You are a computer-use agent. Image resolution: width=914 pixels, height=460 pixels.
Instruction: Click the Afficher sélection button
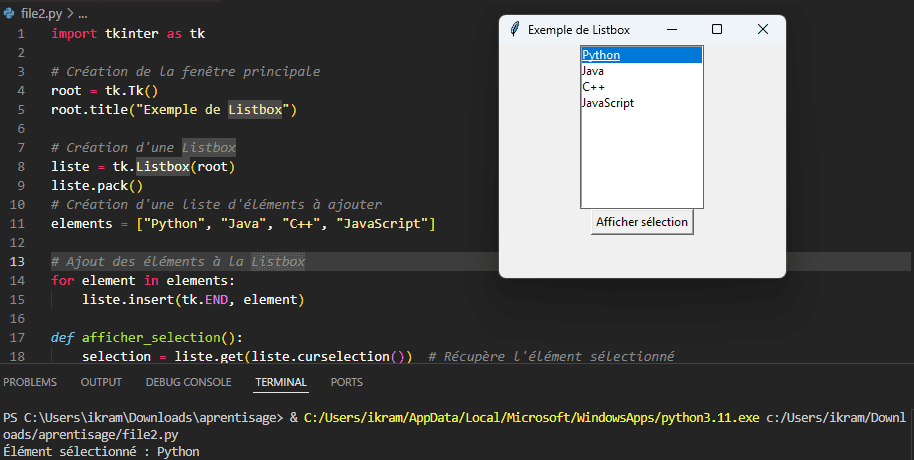point(642,222)
